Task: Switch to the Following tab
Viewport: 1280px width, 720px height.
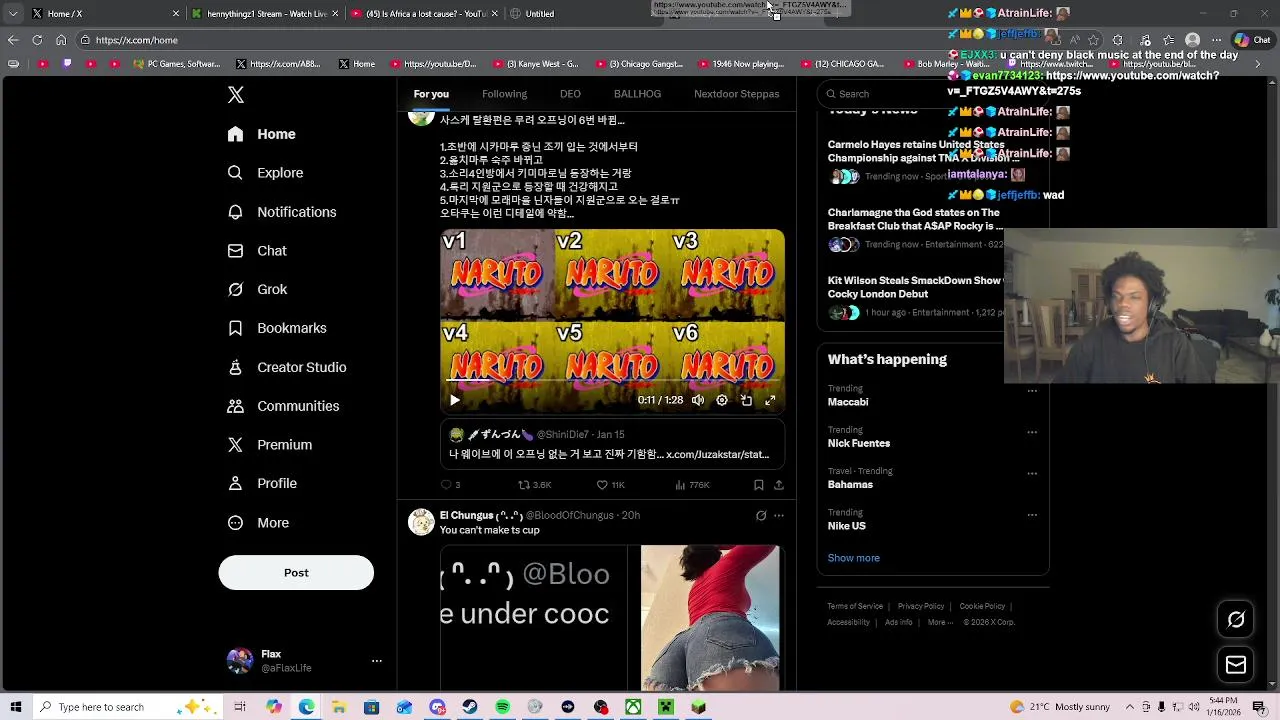Action: [x=504, y=94]
